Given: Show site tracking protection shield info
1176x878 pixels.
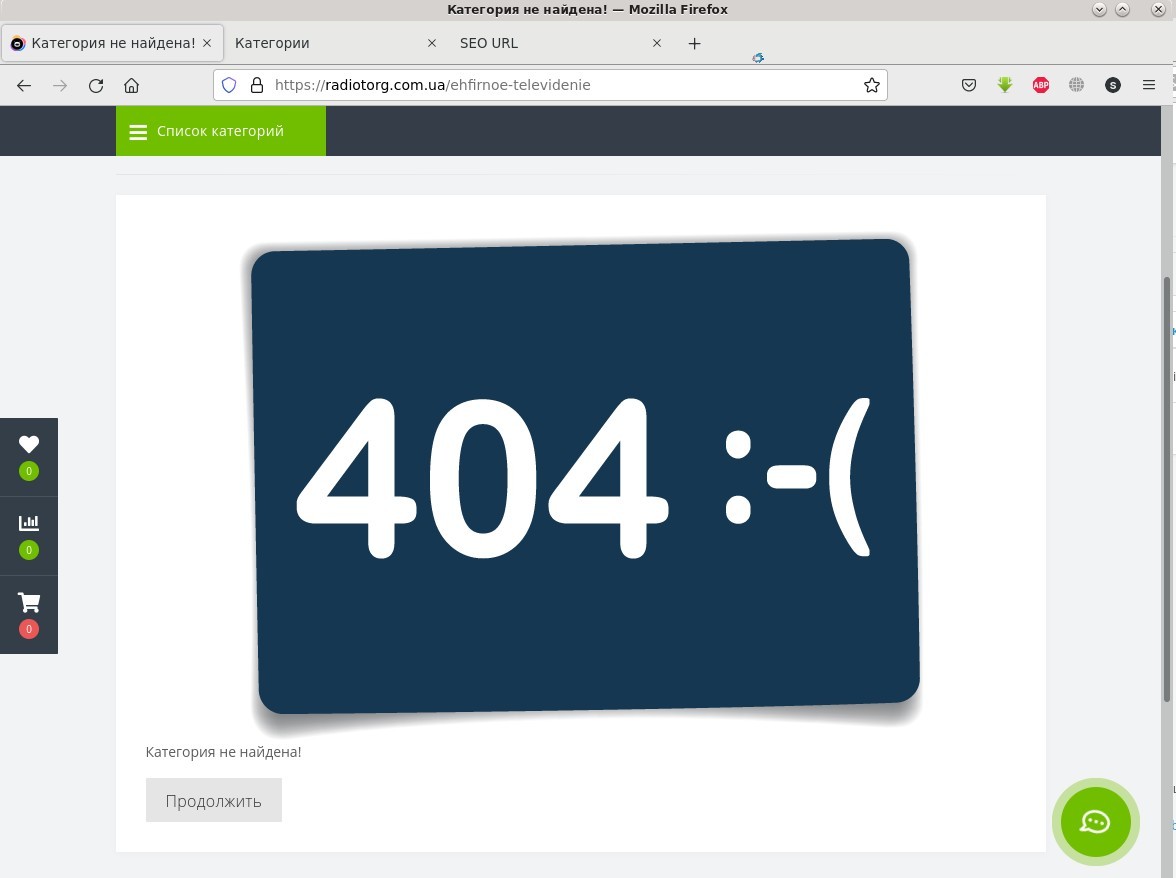Looking at the screenshot, I should tap(229, 85).
